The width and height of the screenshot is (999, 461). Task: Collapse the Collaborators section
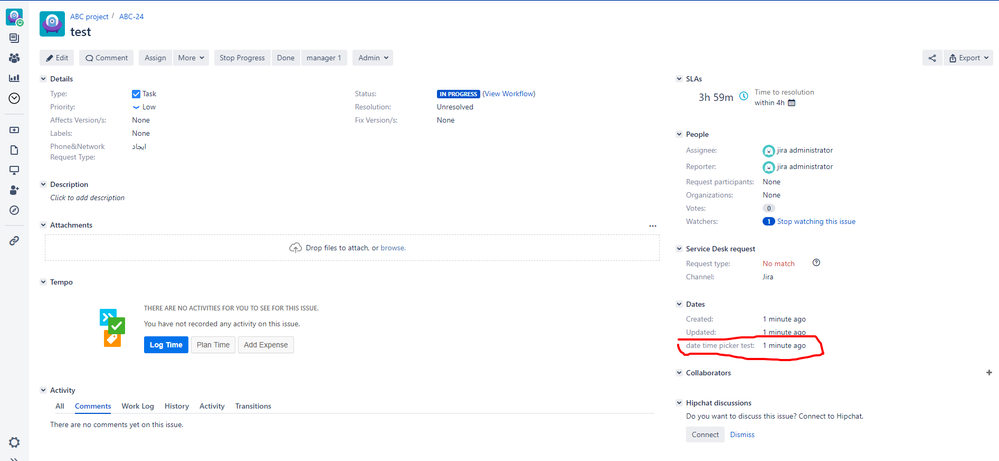click(x=679, y=372)
